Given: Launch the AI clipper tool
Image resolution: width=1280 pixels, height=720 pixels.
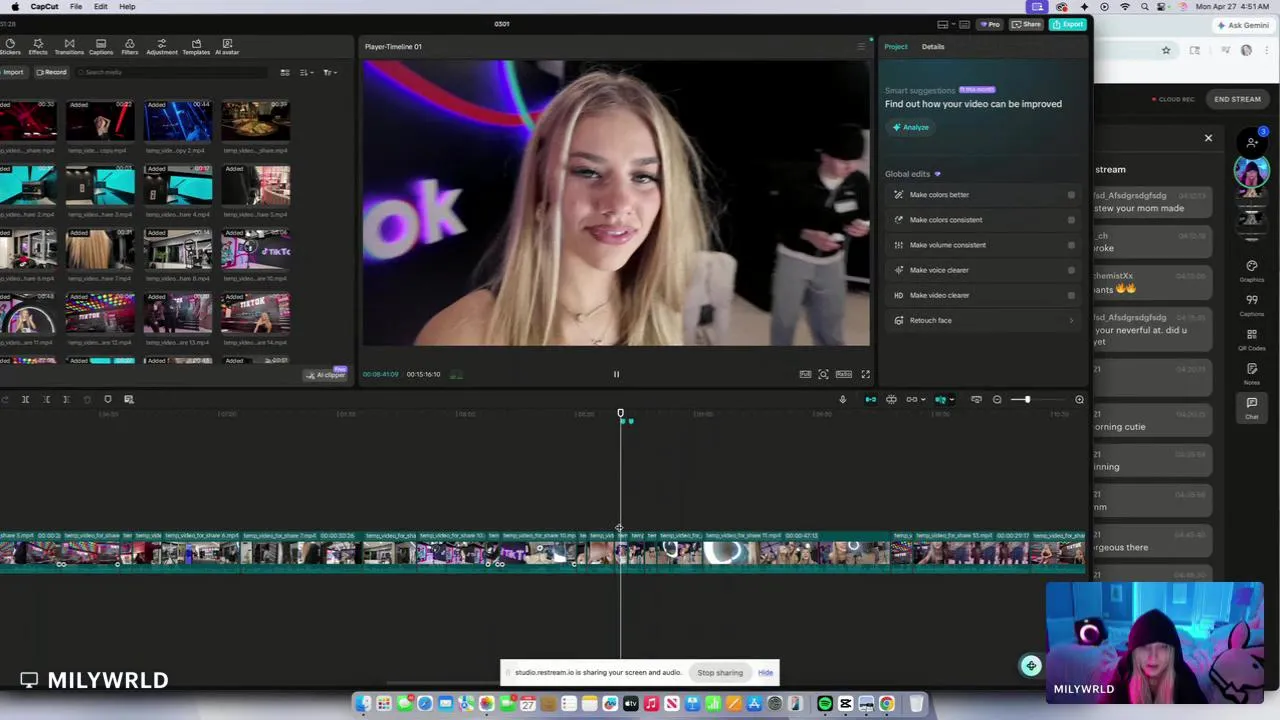Looking at the screenshot, I should click(x=326, y=375).
